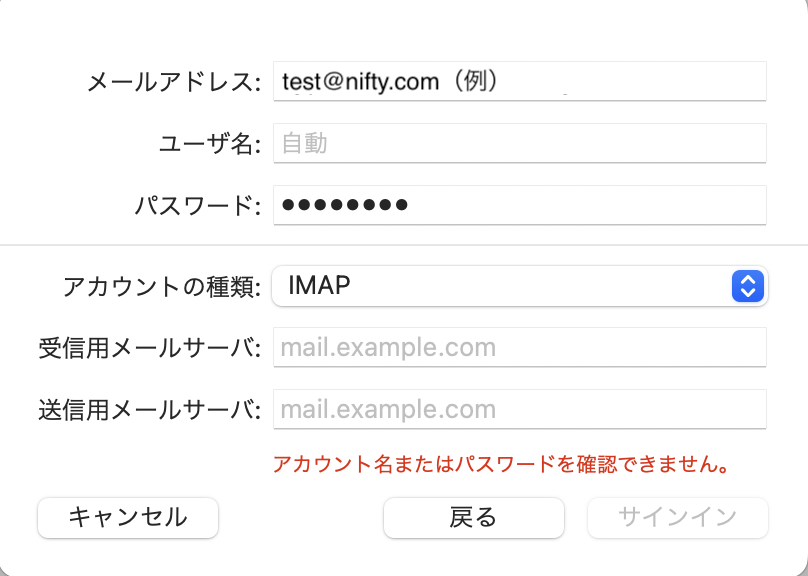
Task: Click the blue up-down chevron icon
Action: tap(748, 286)
